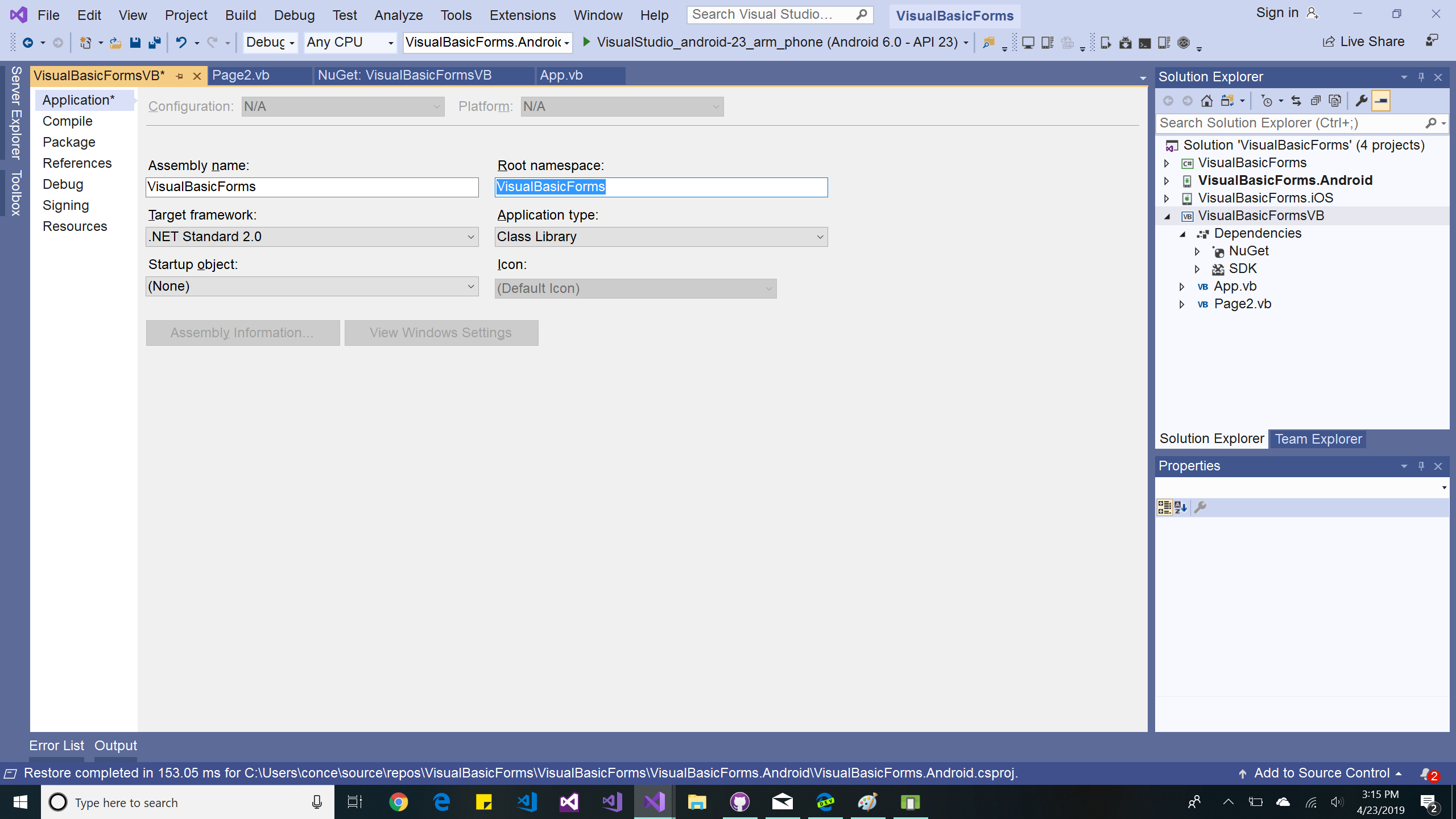Open the Build menu
The height and width of the screenshot is (819, 1456).
(241, 15)
